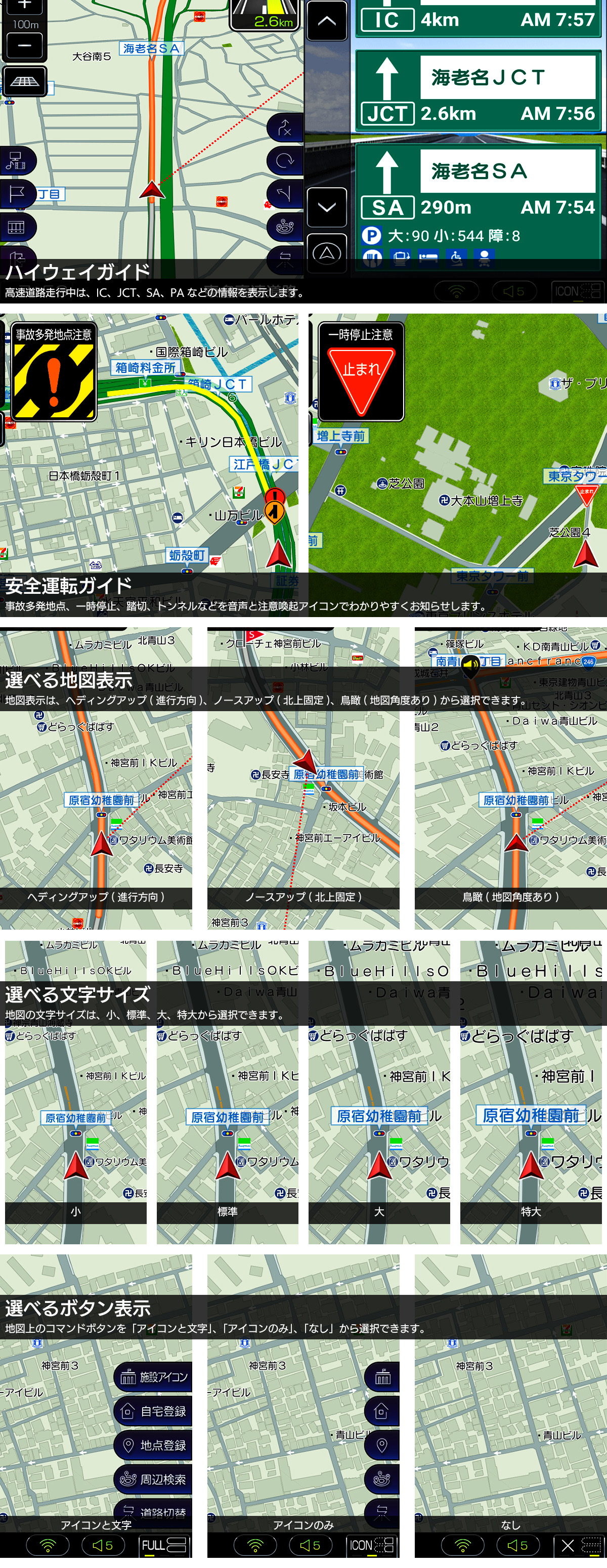Tap the circular reroute arrow icon
607x1568 pixels.
click(x=285, y=161)
